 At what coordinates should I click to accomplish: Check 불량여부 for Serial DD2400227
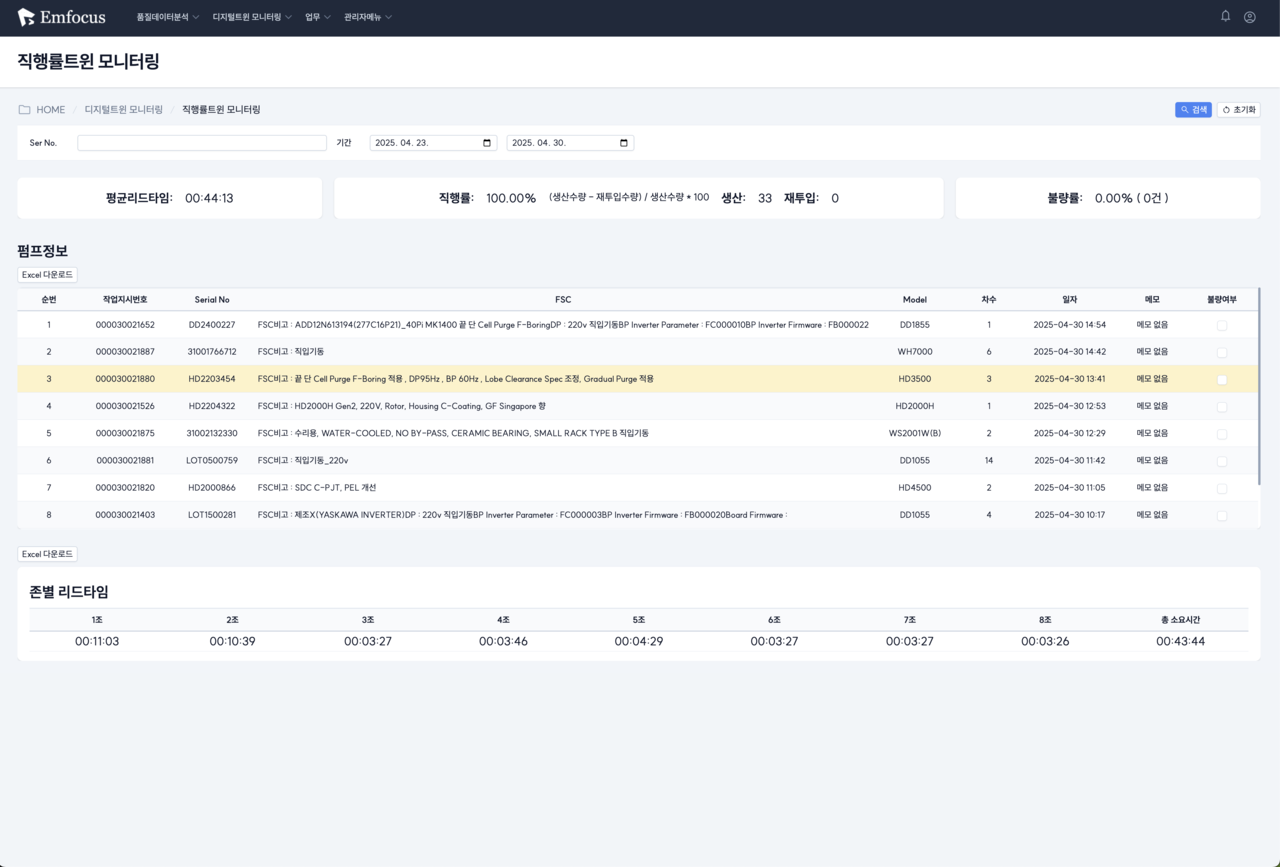(1221, 326)
